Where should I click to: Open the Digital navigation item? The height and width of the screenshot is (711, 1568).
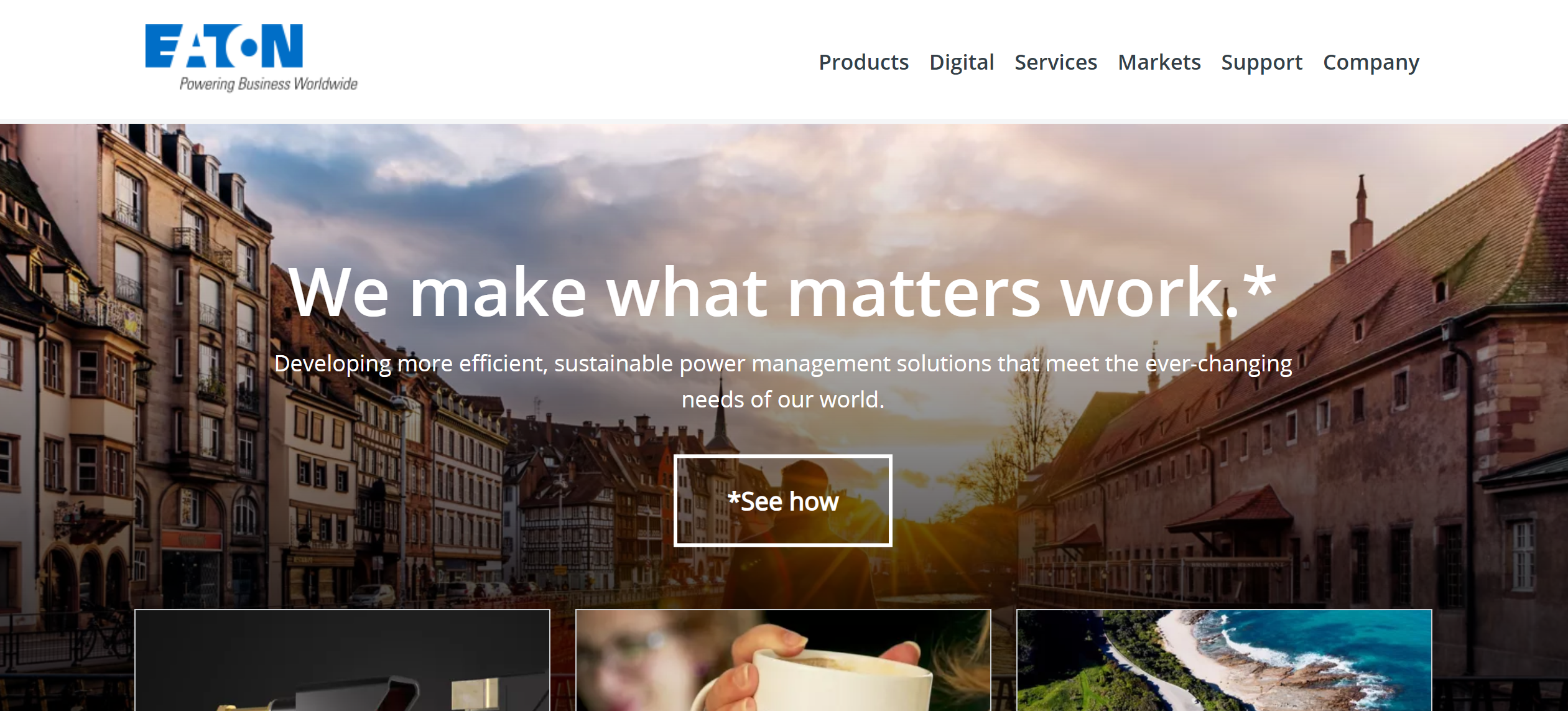tap(961, 63)
